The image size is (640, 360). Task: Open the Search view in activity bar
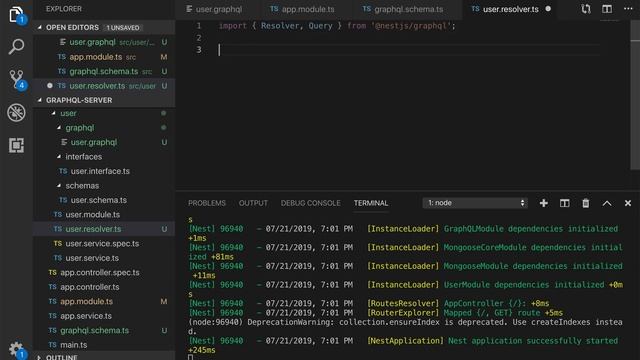(x=16, y=47)
